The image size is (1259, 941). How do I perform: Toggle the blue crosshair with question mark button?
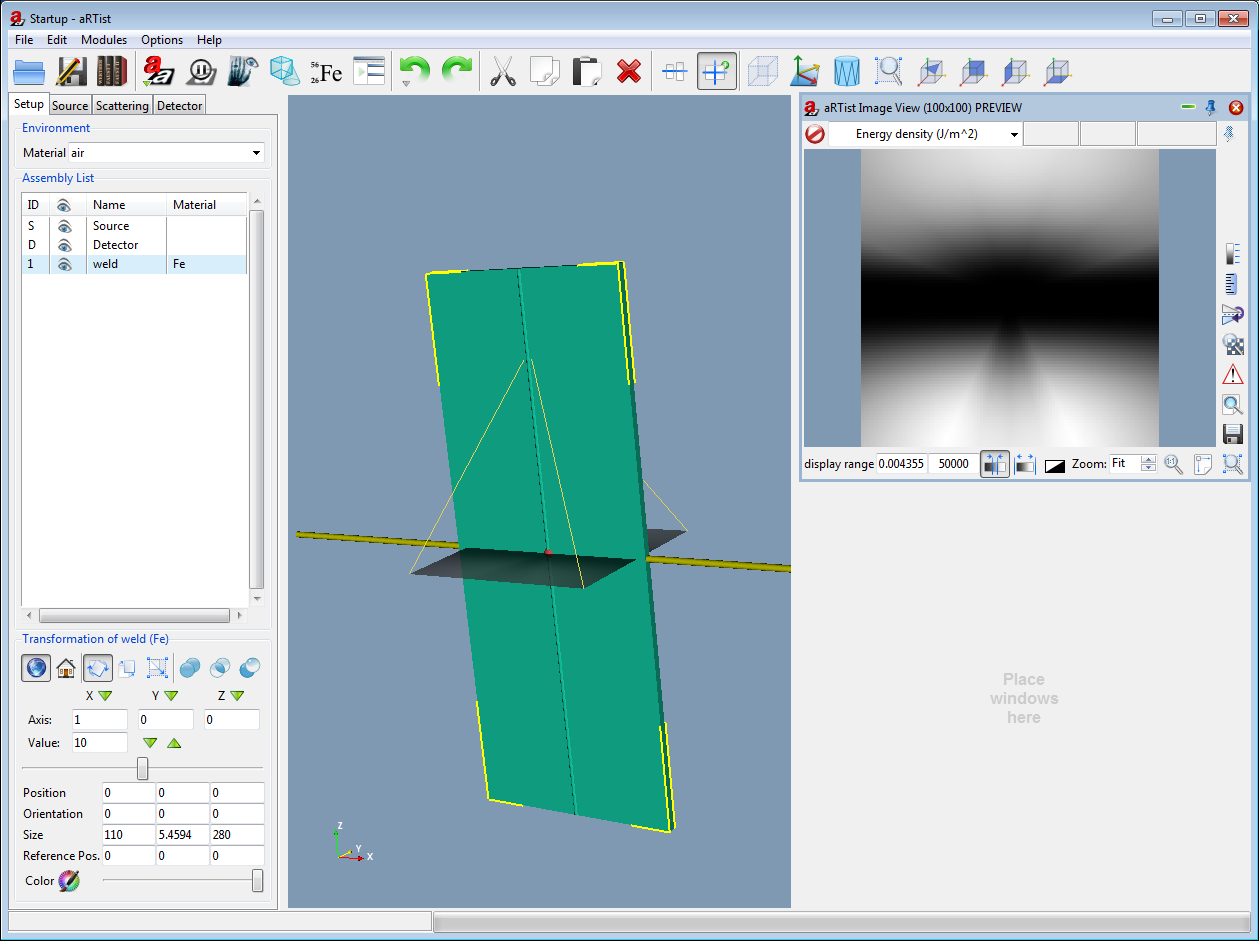(717, 71)
